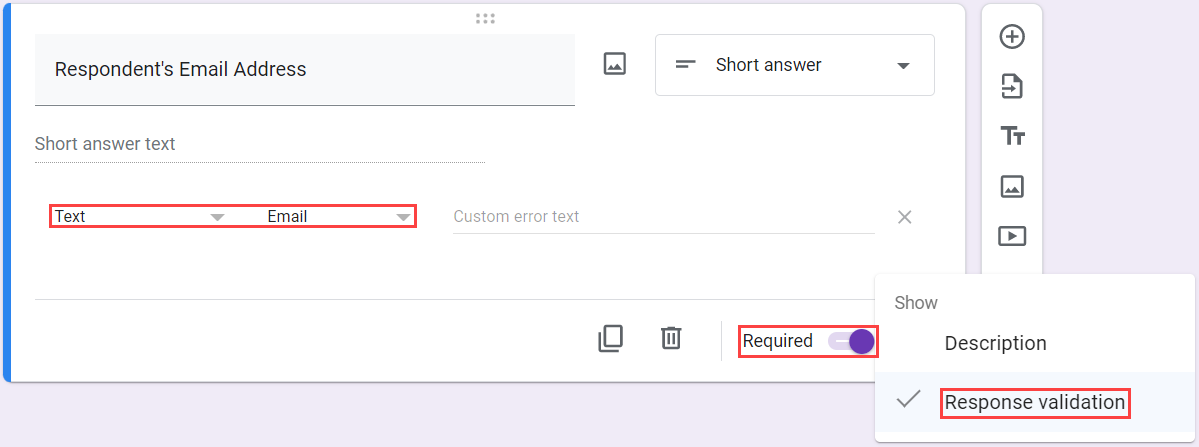The width and height of the screenshot is (1199, 447).
Task: Insert an image into the question title
Action: click(615, 64)
